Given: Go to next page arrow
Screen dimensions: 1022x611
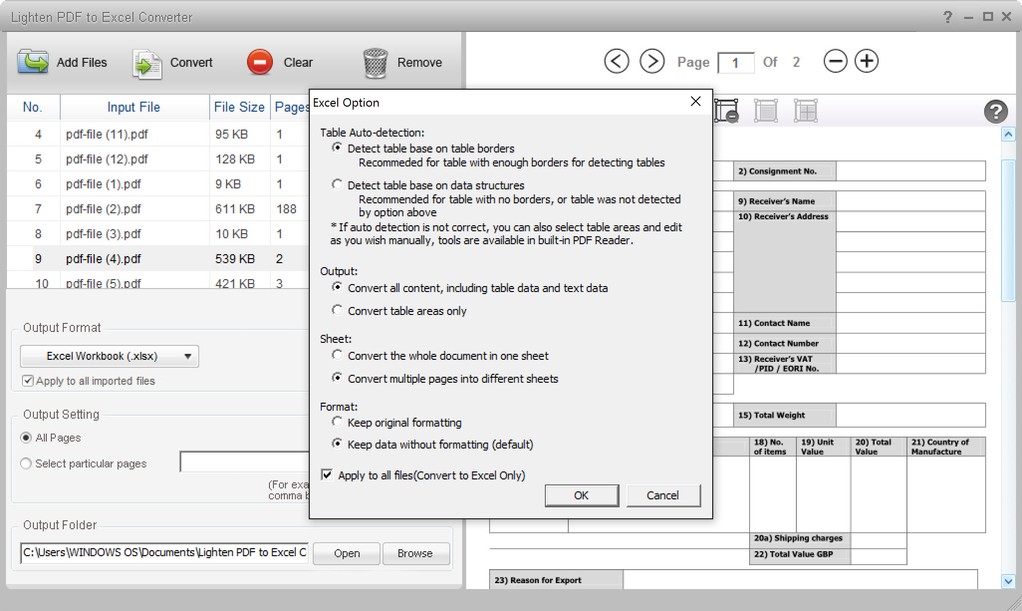Looking at the screenshot, I should 652,61.
